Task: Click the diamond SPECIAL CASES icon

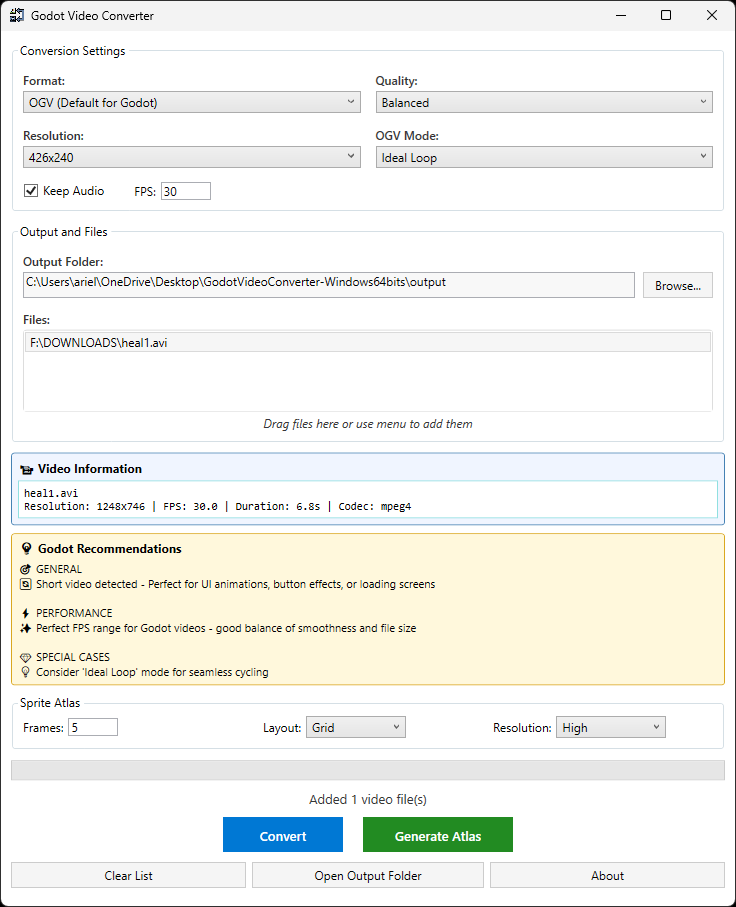Action: (x=26, y=657)
